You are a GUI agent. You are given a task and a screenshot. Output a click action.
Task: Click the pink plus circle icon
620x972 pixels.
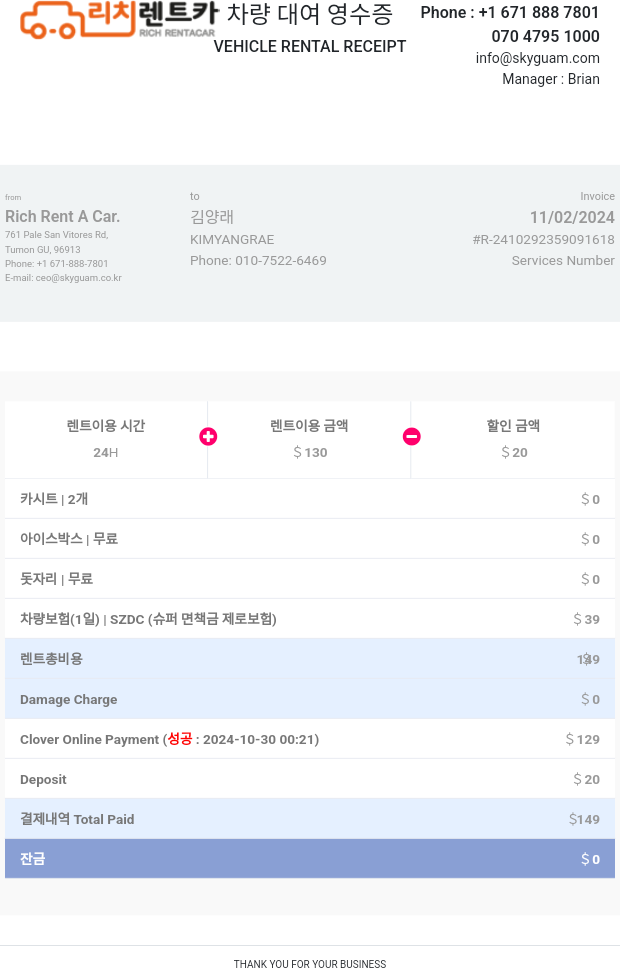pyautogui.click(x=208, y=436)
